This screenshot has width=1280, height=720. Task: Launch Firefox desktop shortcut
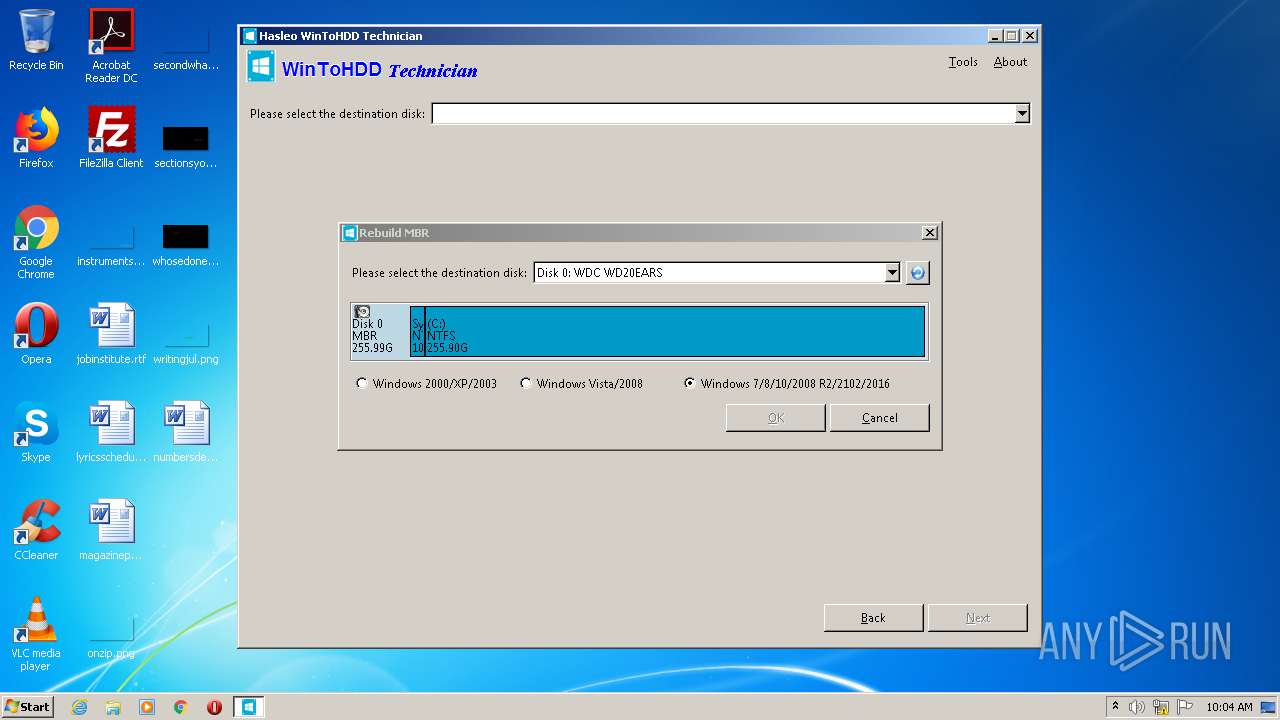[x=36, y=138]
